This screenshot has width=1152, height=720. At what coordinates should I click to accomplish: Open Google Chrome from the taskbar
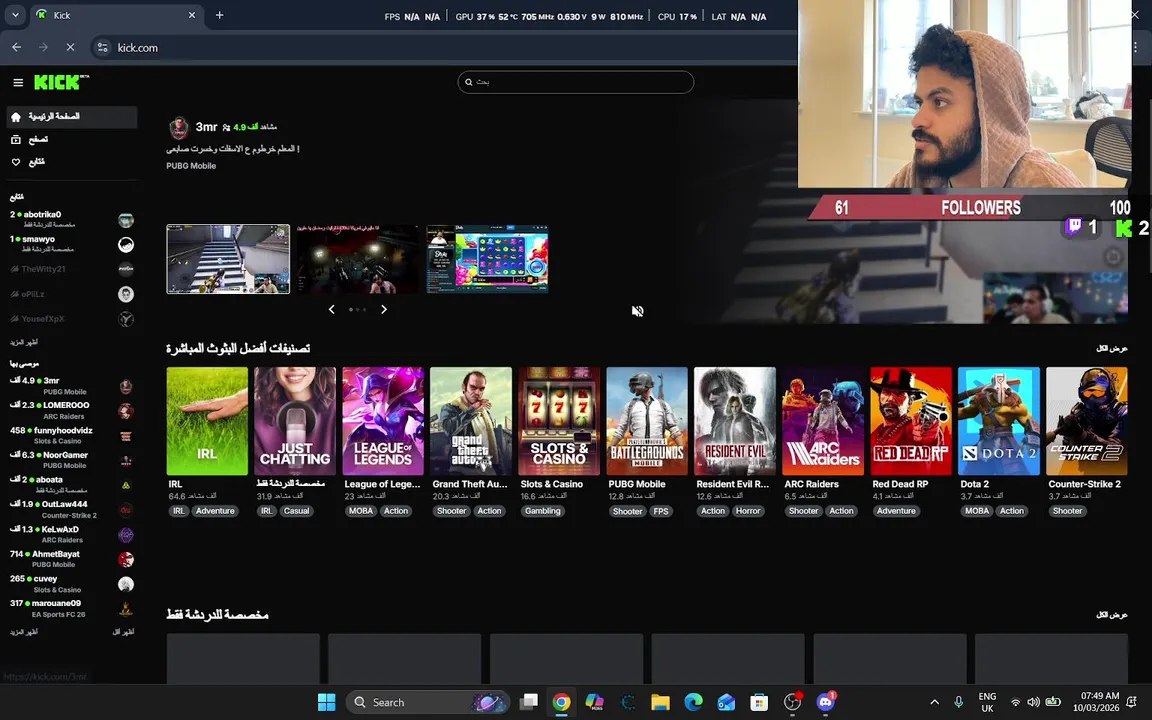tap(561, 702)
